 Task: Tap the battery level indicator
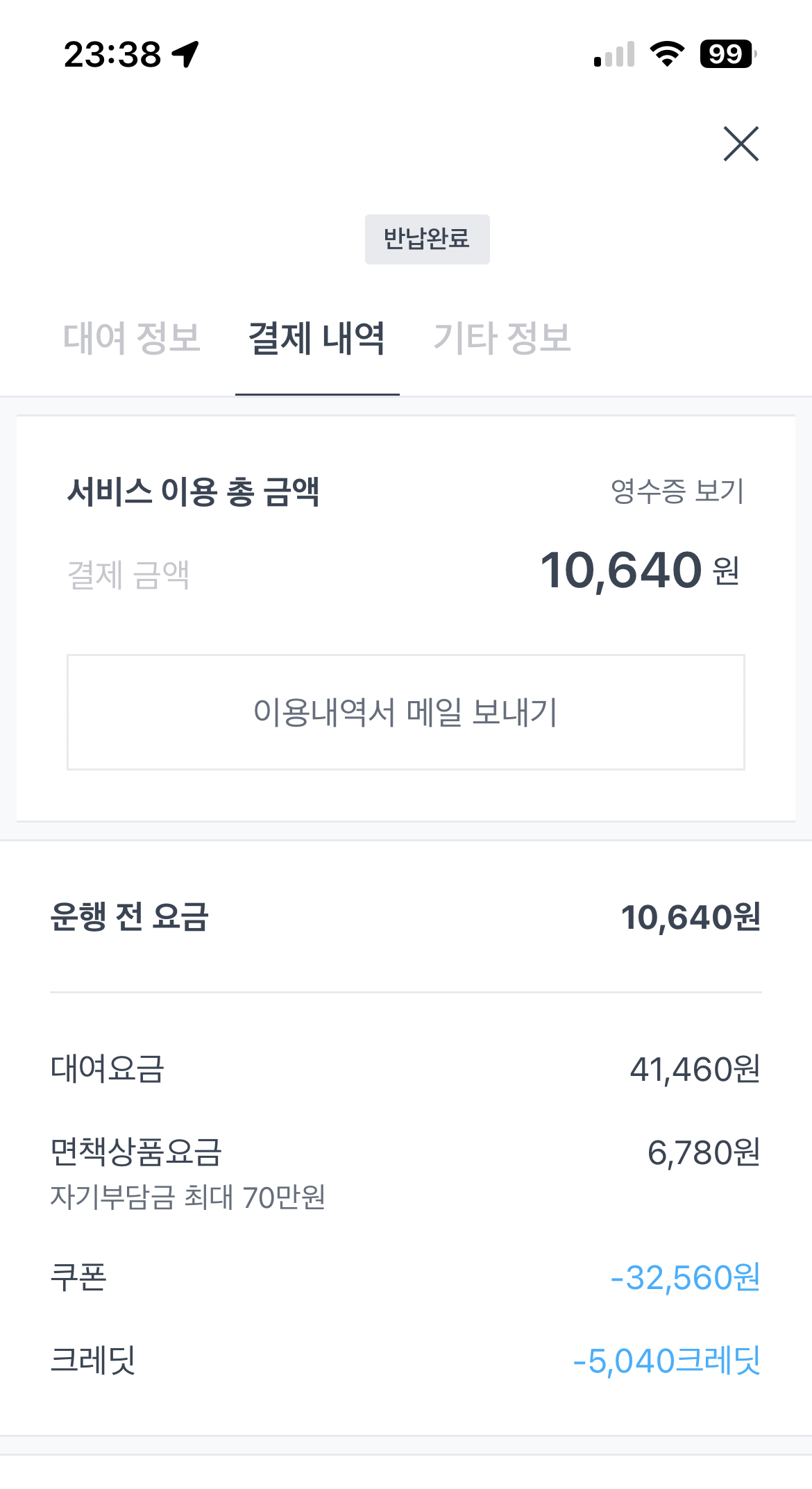[727, 54]
